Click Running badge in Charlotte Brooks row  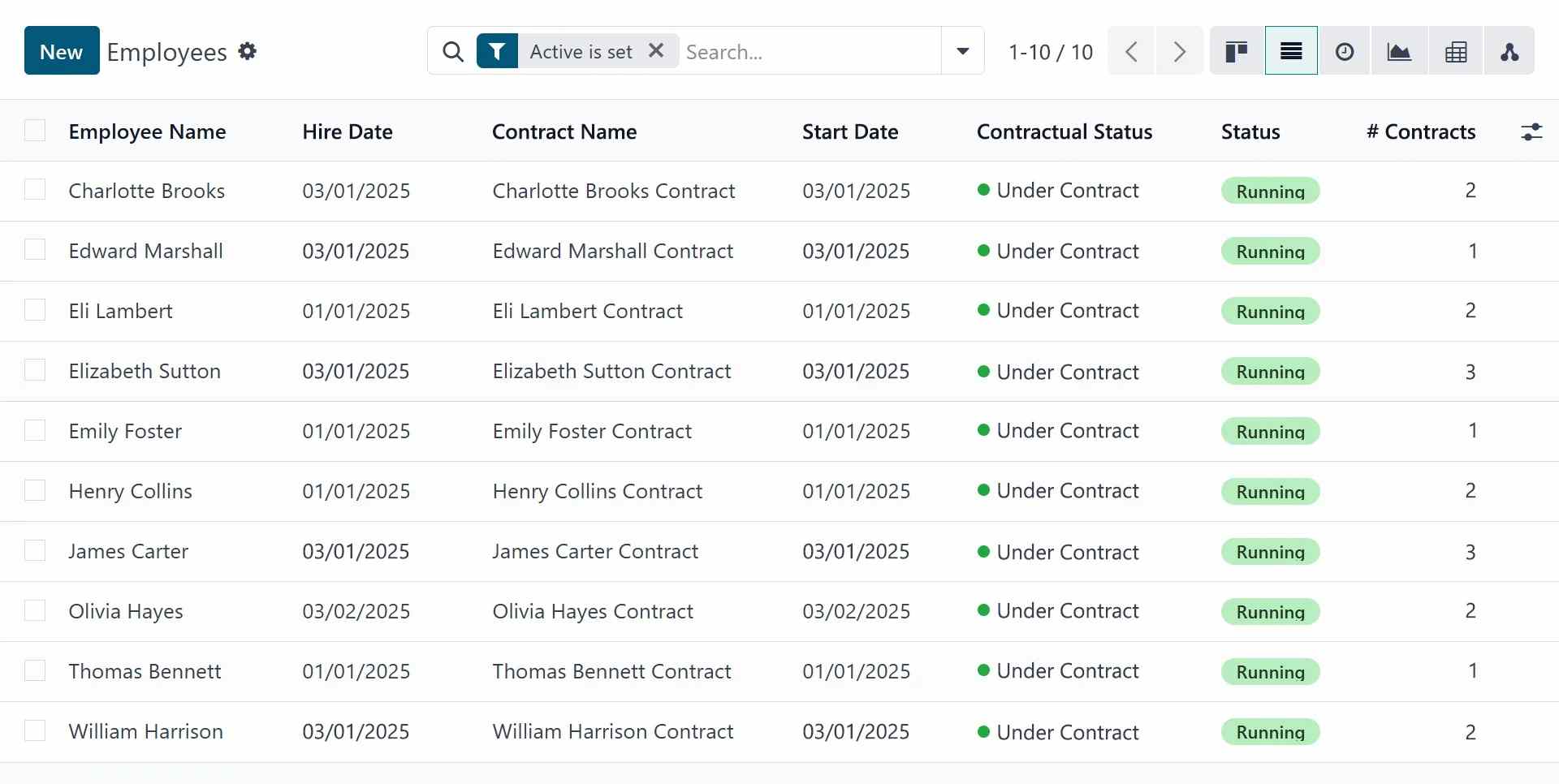click(1271, 191)
